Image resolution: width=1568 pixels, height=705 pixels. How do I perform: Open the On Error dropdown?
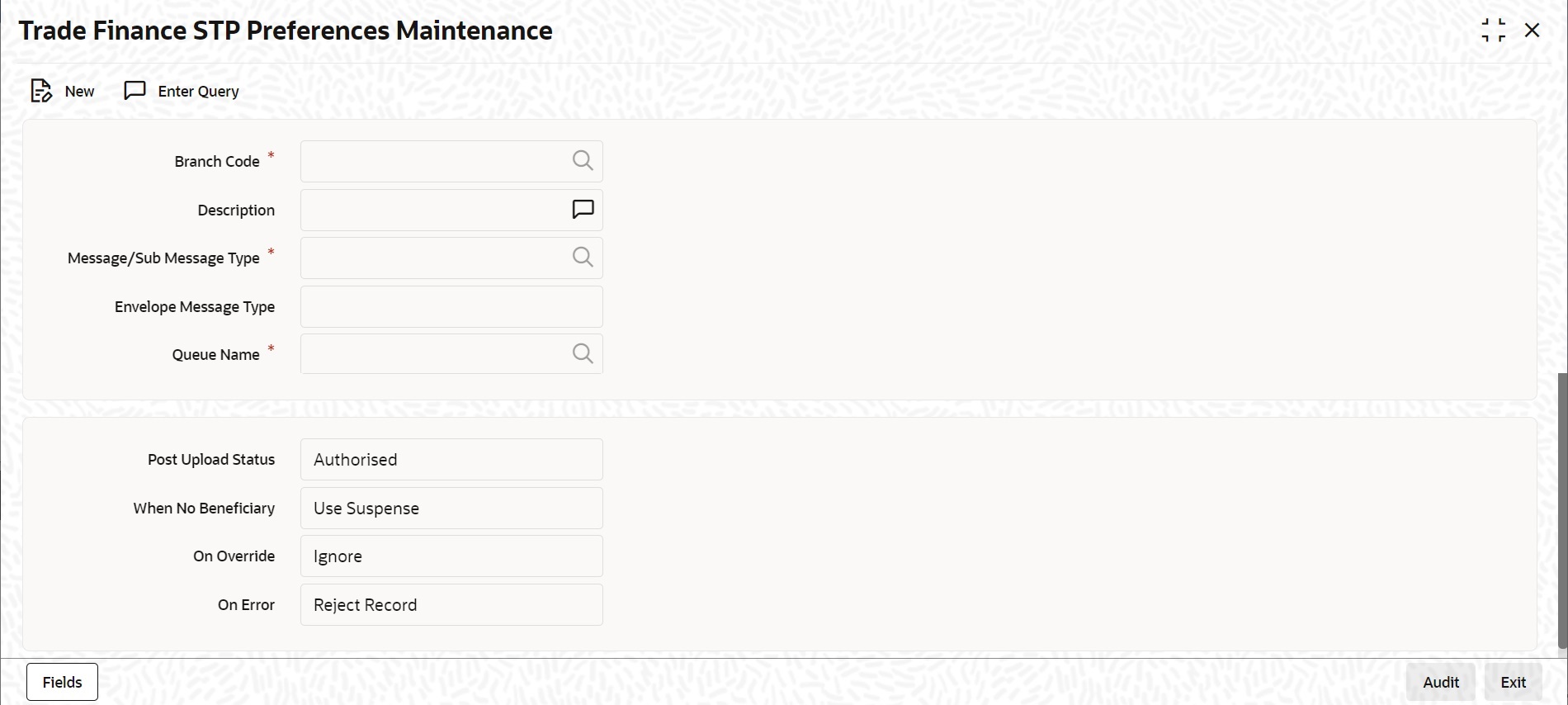tap(451, 605)
